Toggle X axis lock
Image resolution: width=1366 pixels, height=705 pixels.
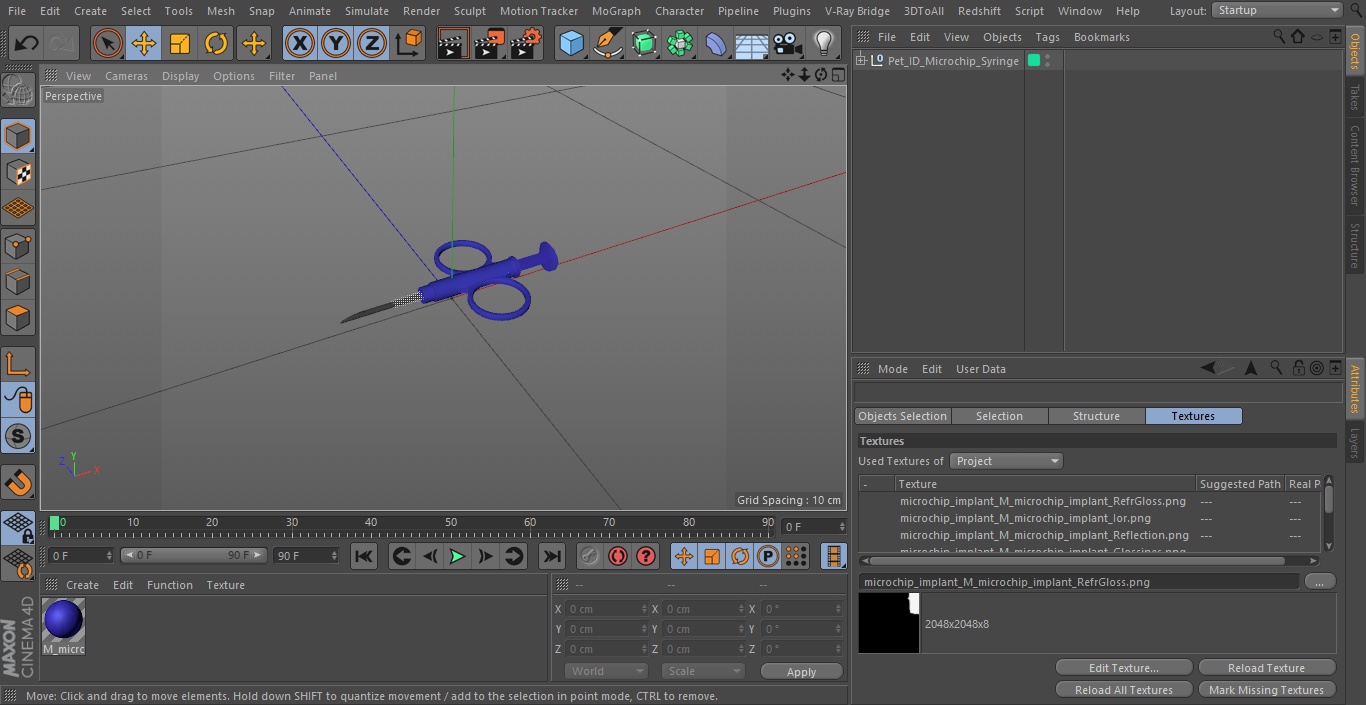[x=300, y=44]
